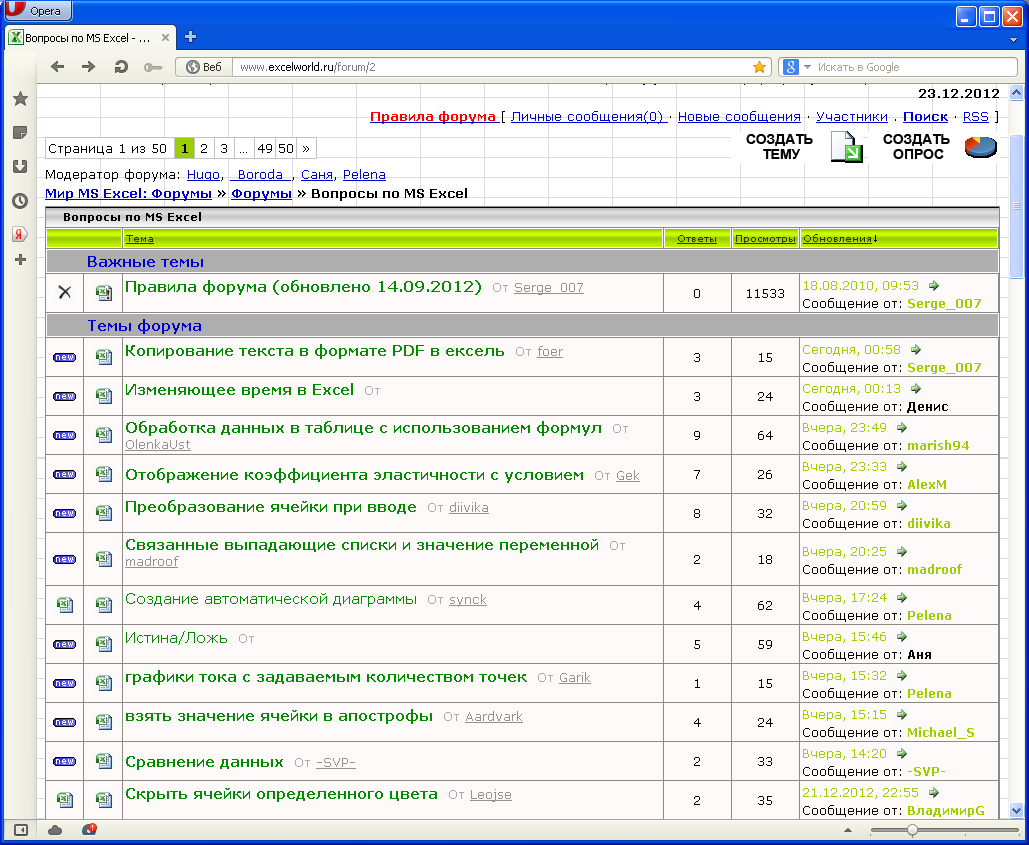
Task: Click the status icon for Создание автоматической диаграммы
Action: [x=64, y=605]
